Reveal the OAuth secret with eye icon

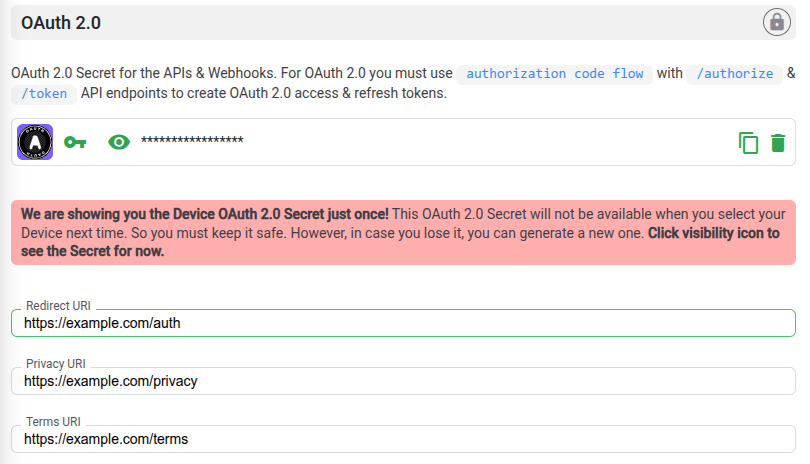click(119, 142)
